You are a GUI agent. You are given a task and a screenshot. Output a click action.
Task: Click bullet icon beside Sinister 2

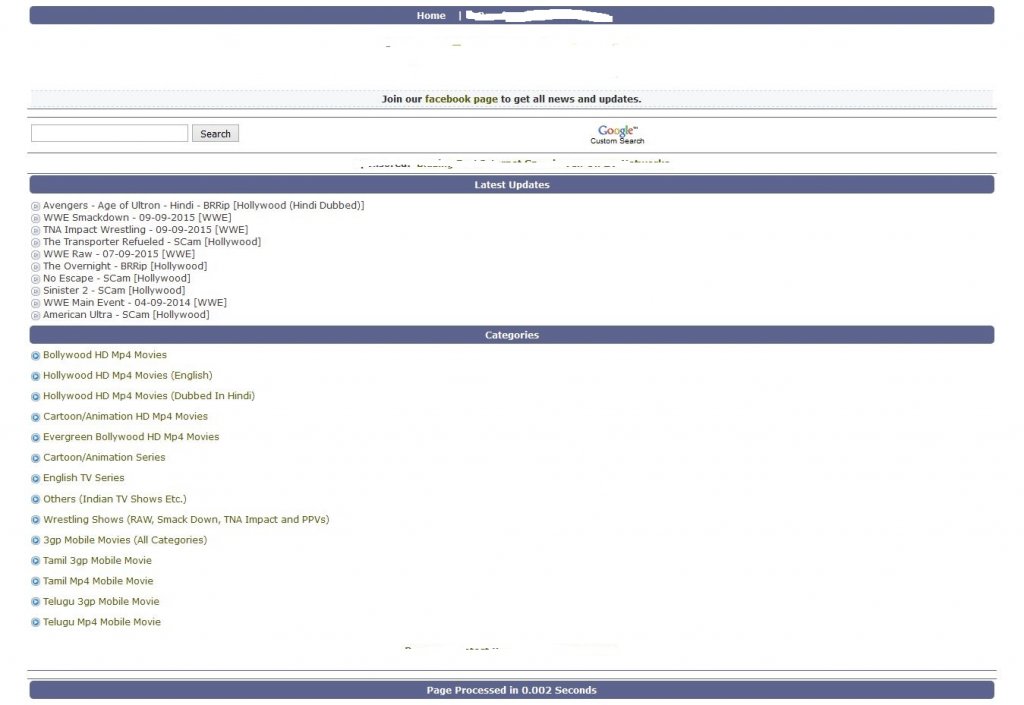(35, 291)
